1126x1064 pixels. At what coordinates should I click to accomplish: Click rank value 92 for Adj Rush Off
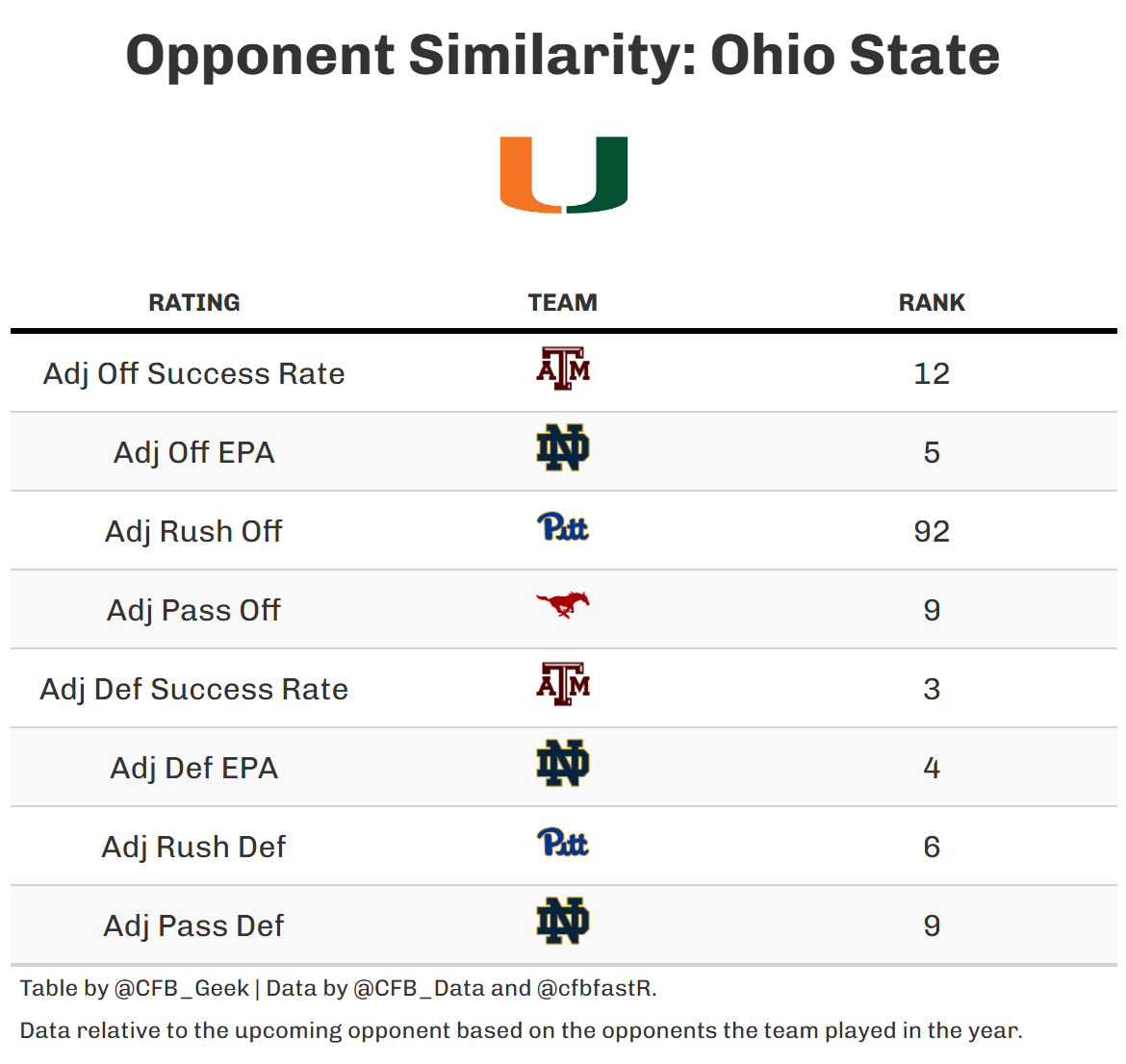[931, 531]
